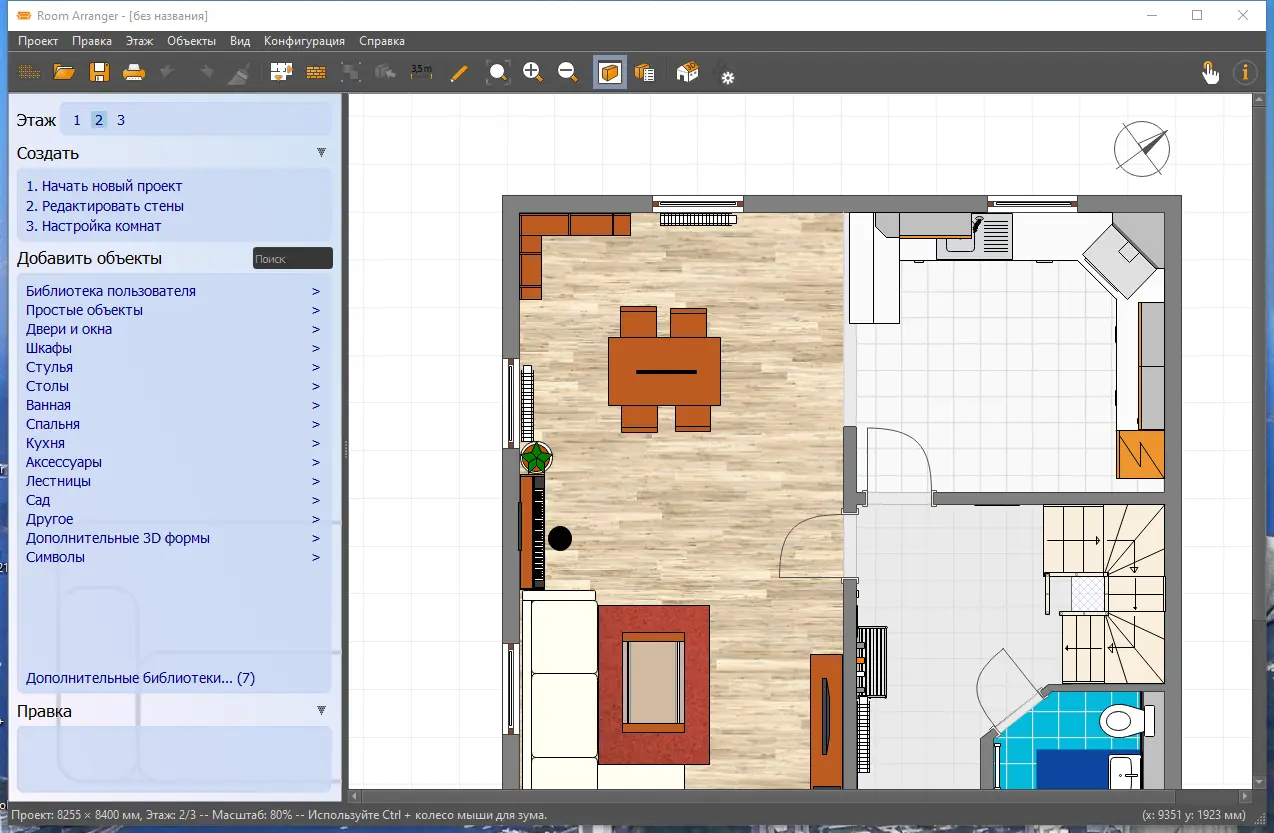Activate the 3.5 m measure tool
1274x833 pixels.
pos(421,72)
